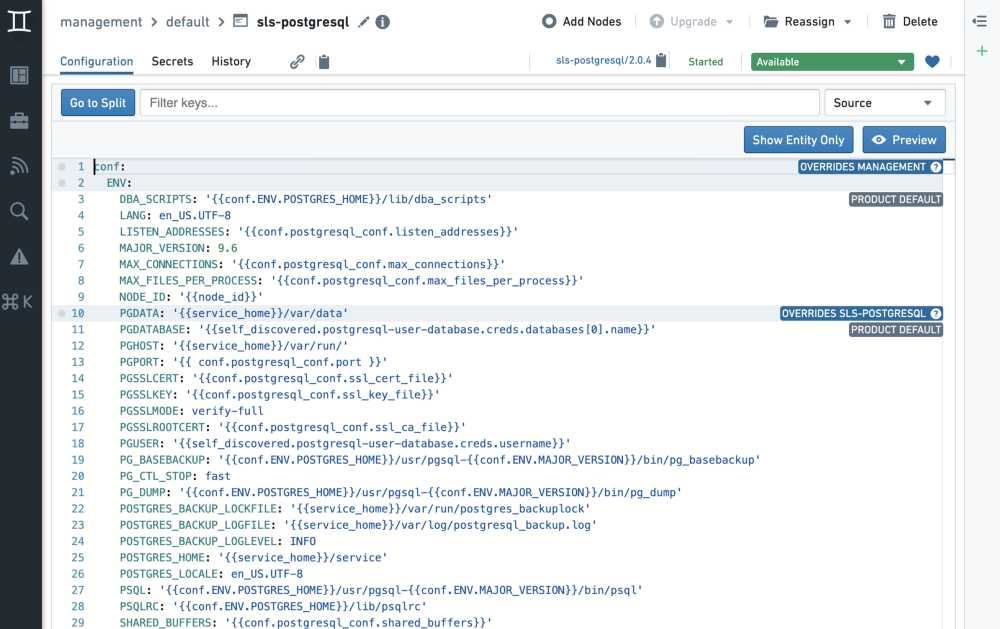This screenshot has width=1000, height=629.
Task: Open the warning alerts icon in sidebar
Action: tap(19, 257)
